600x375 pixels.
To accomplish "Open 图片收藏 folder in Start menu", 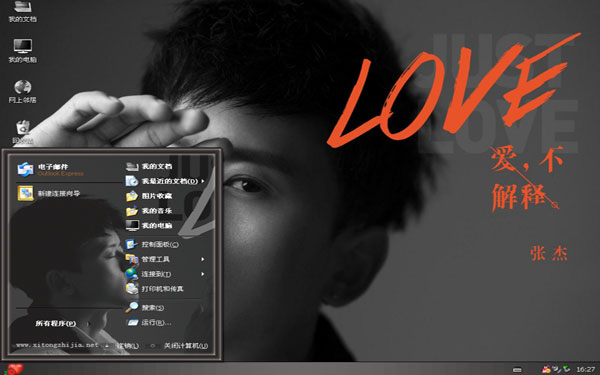I will click(149, 196).
